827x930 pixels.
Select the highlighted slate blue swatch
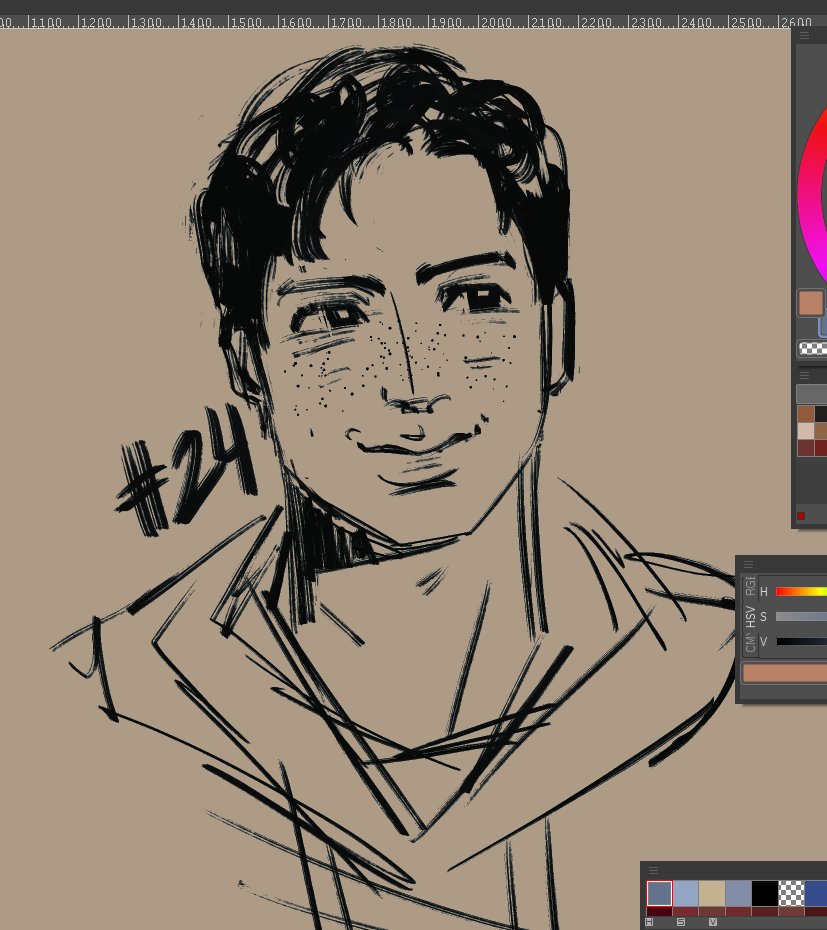coord(659,893)
